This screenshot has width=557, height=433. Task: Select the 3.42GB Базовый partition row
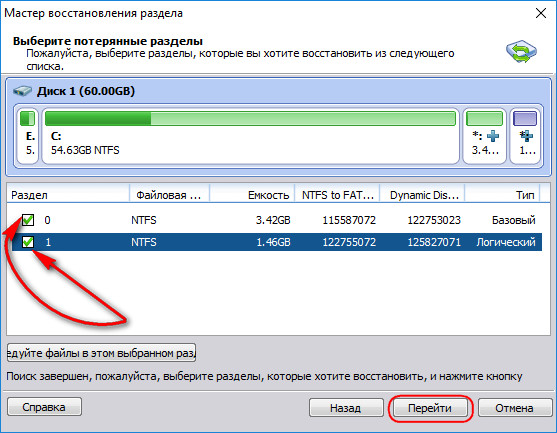tap(274, 220)
